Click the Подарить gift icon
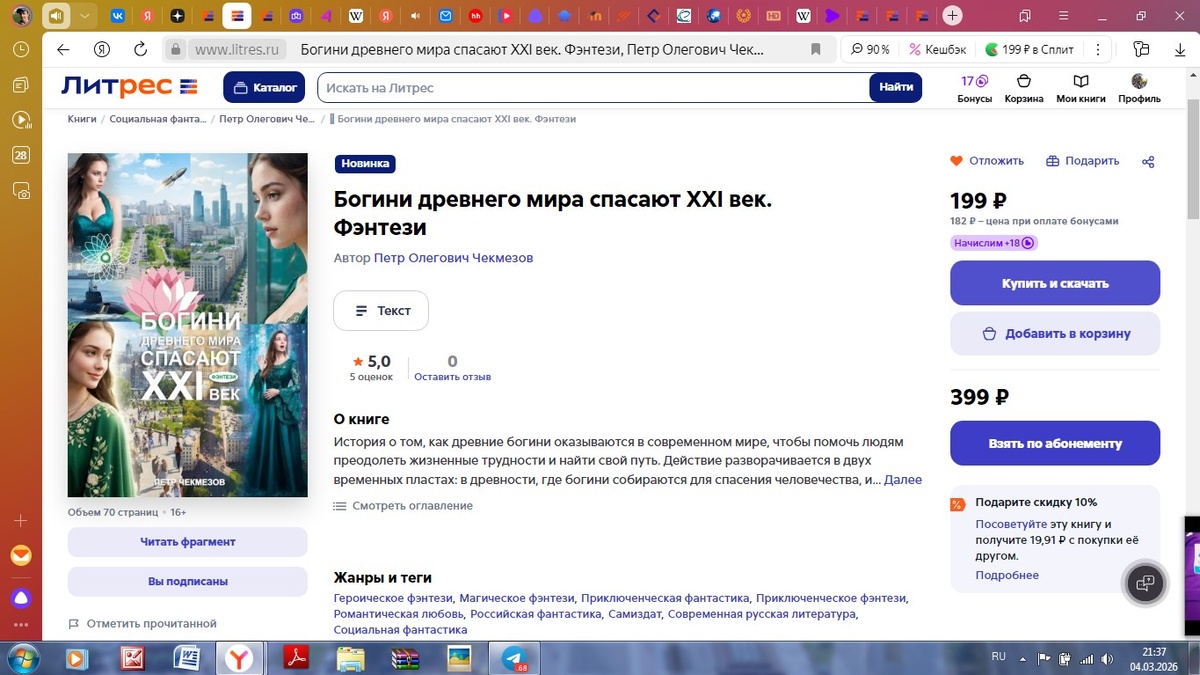 coord(1052,161)
